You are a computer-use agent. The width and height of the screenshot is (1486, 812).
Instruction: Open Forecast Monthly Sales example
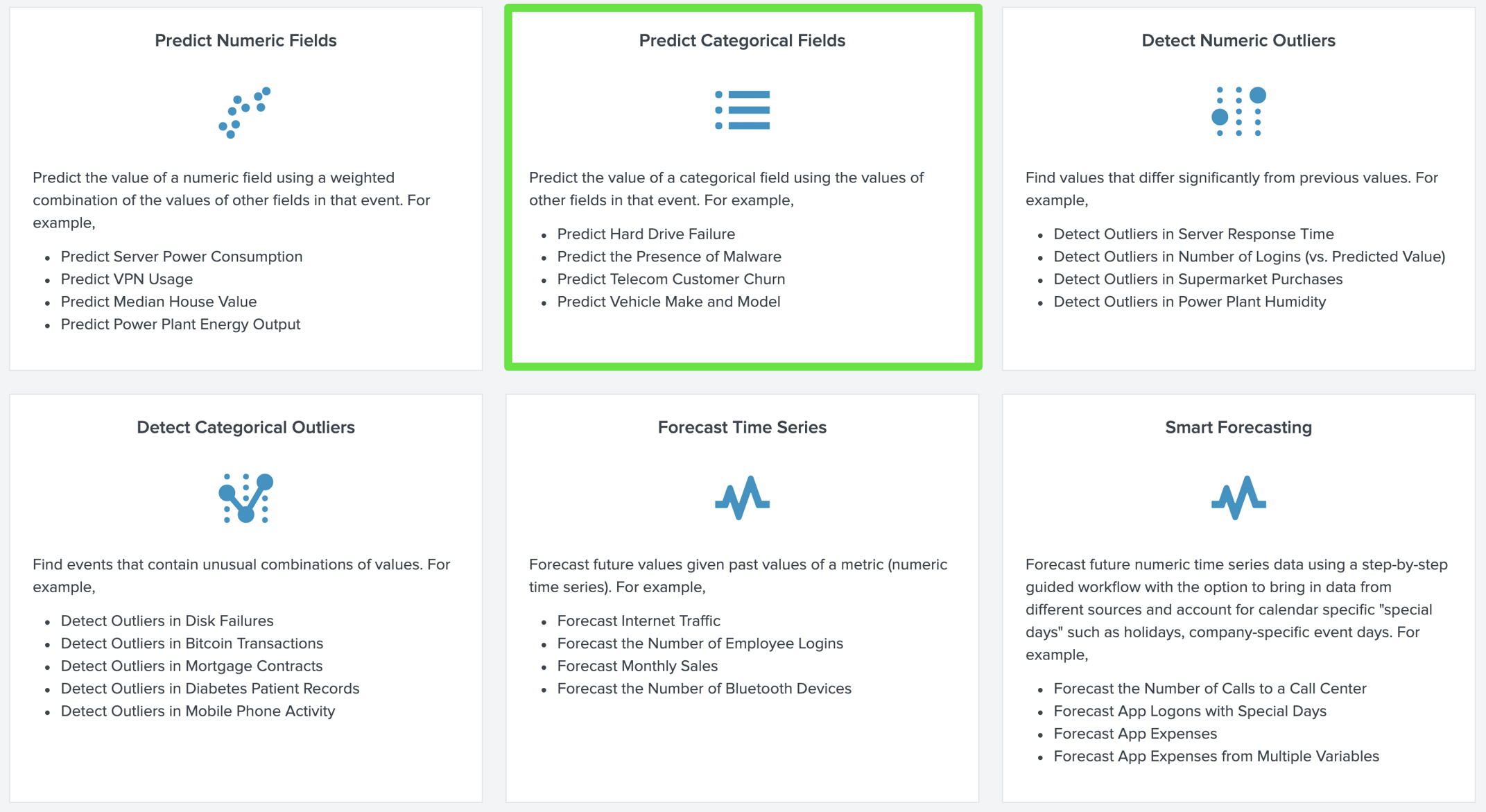coord(637,666)
